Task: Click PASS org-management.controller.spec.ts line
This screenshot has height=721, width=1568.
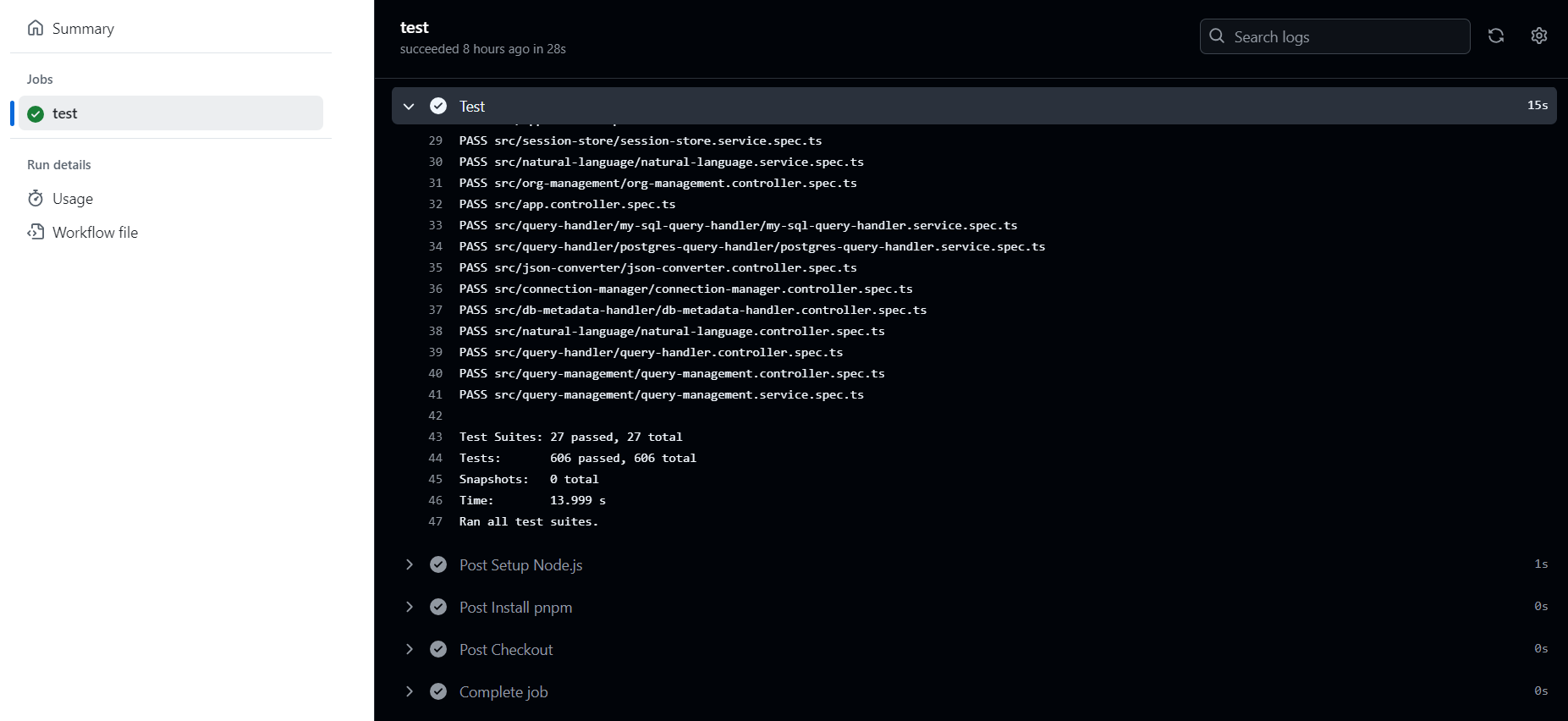Action: point(658,183)
